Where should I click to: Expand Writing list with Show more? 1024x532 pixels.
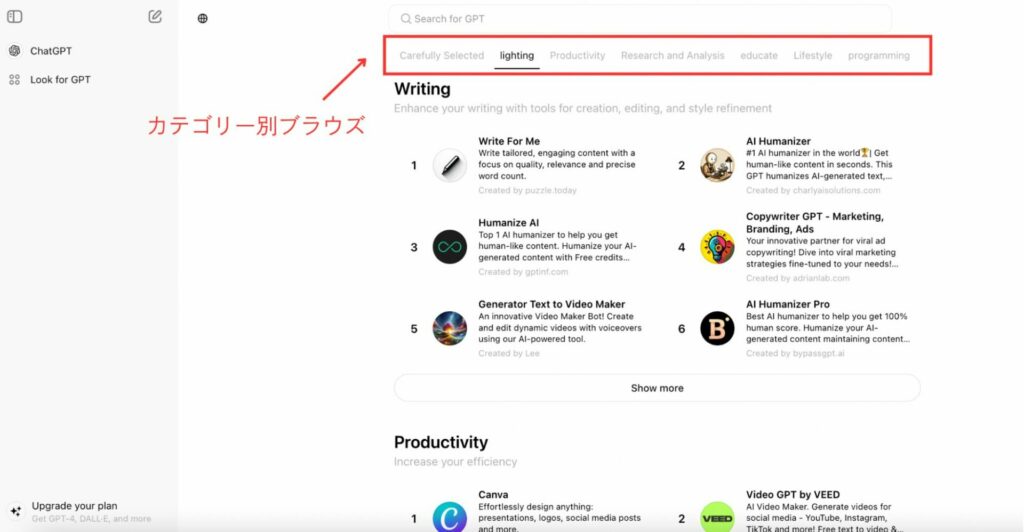point(657,388)
